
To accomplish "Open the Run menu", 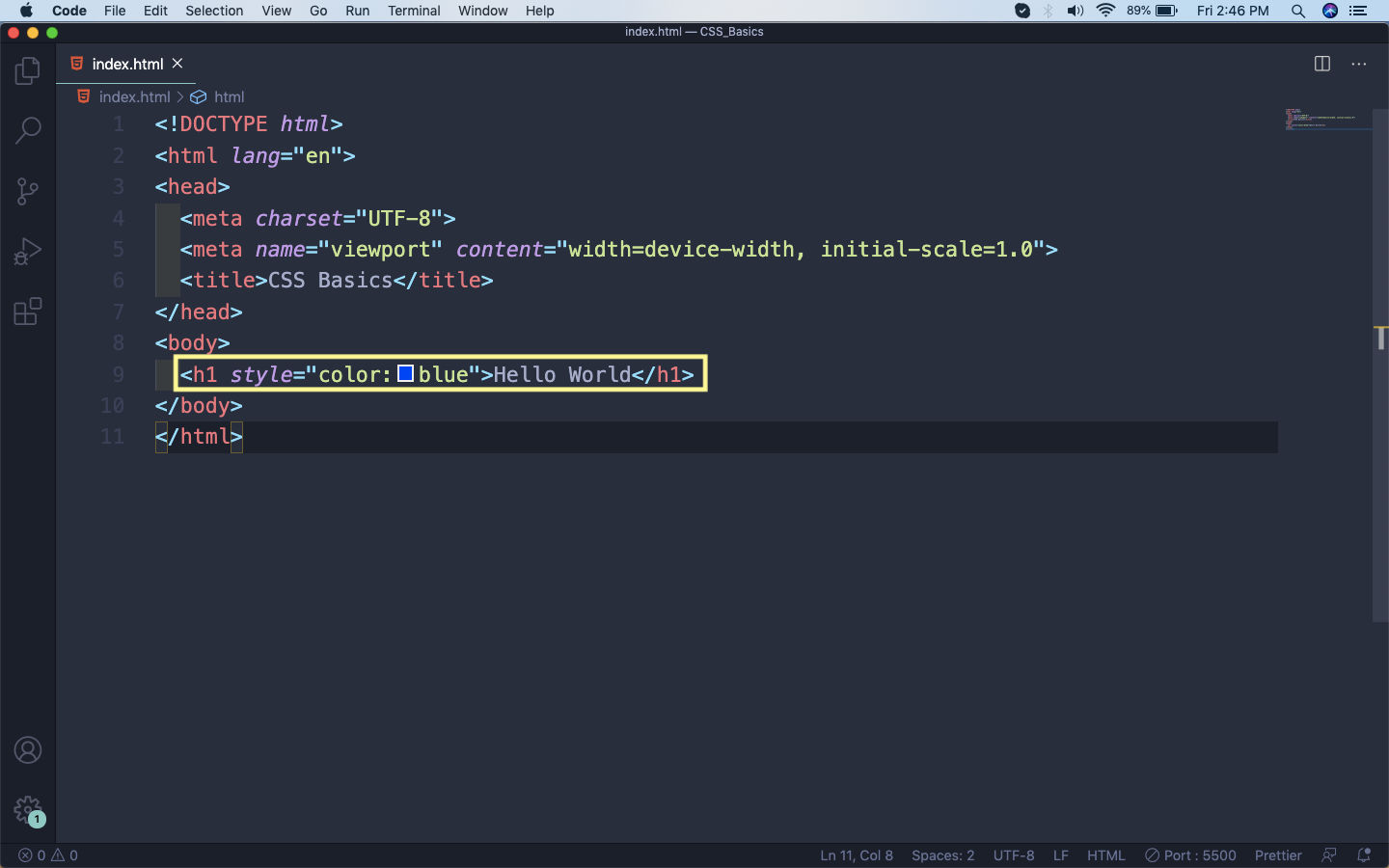I will [x=358, y=11].
